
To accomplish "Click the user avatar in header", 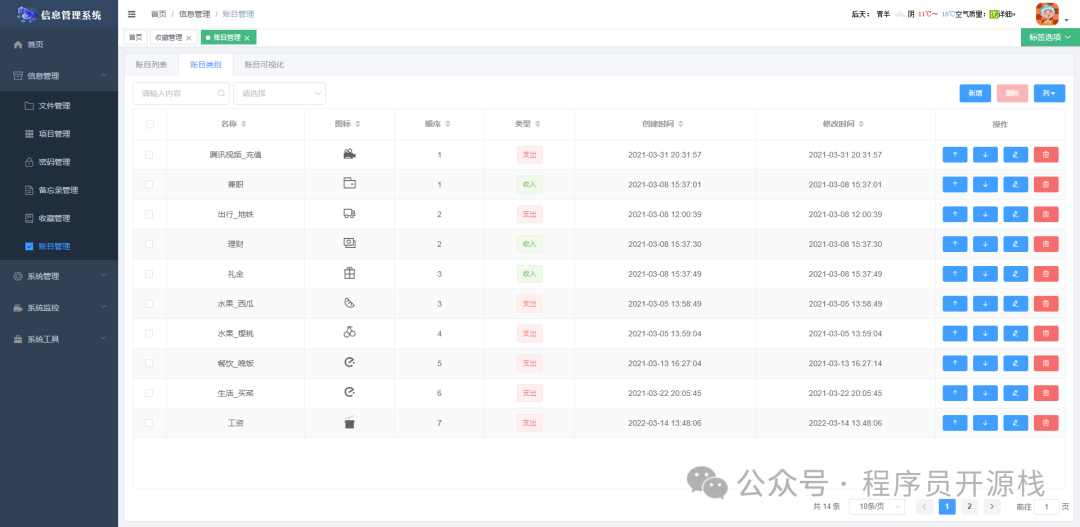I will pyautogui.click(x=1047, y=14).
